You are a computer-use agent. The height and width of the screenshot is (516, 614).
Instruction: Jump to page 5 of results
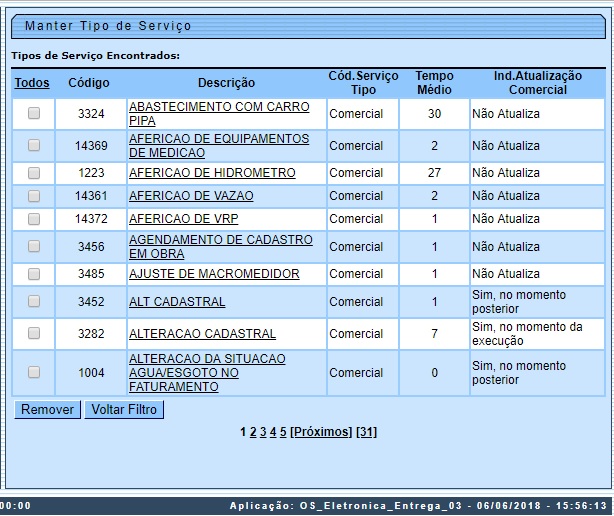click(283, 432)
